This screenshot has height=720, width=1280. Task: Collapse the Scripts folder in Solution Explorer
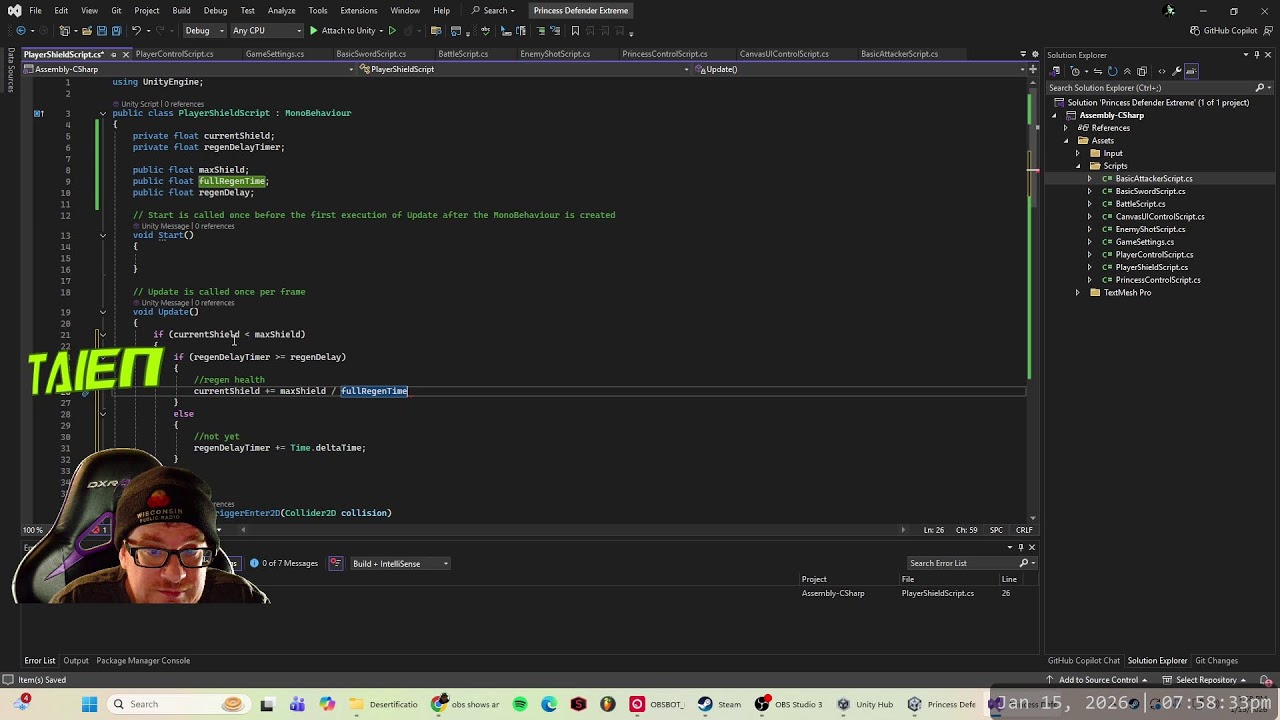pos(1078,166)
